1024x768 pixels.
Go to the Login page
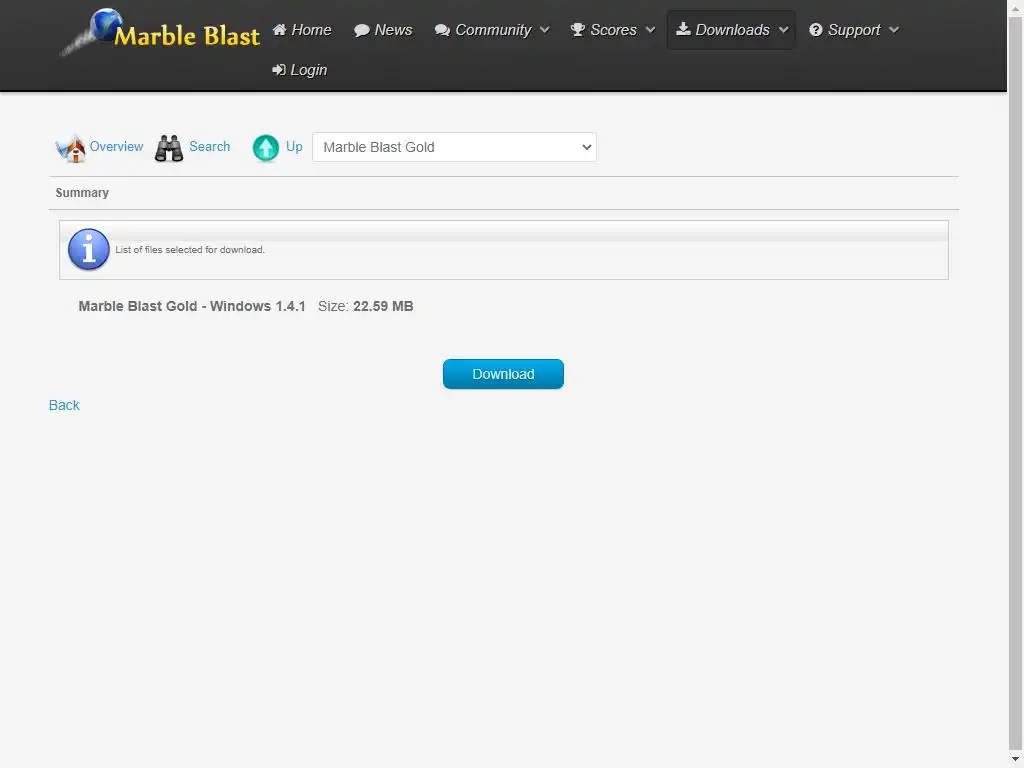tap(300, 70)
